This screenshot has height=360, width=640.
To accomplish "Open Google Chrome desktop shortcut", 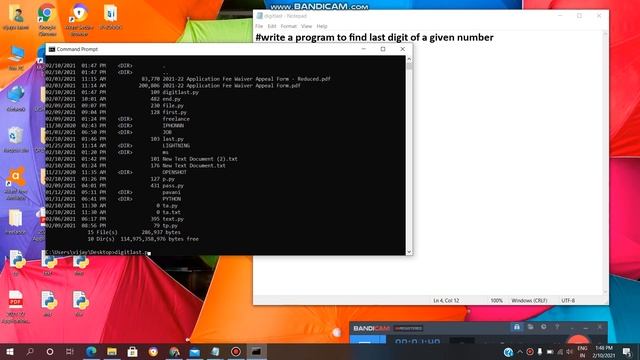I will pyautogui.click(x=47, y=19).
